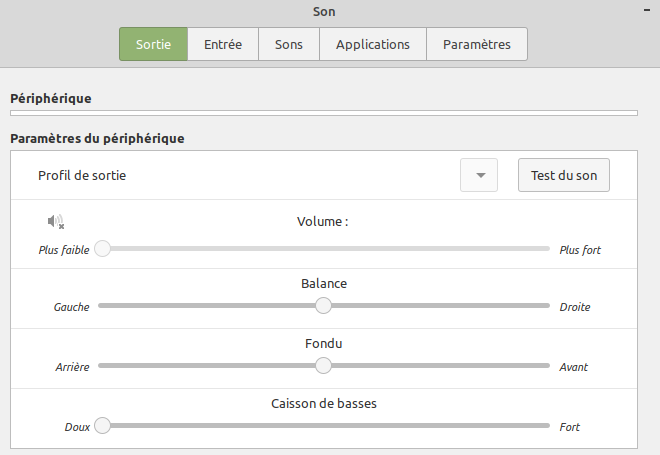Click the Droite label of Balance
Image resolution: width=660 pixels, height=455 pixels.
point(575,307)
